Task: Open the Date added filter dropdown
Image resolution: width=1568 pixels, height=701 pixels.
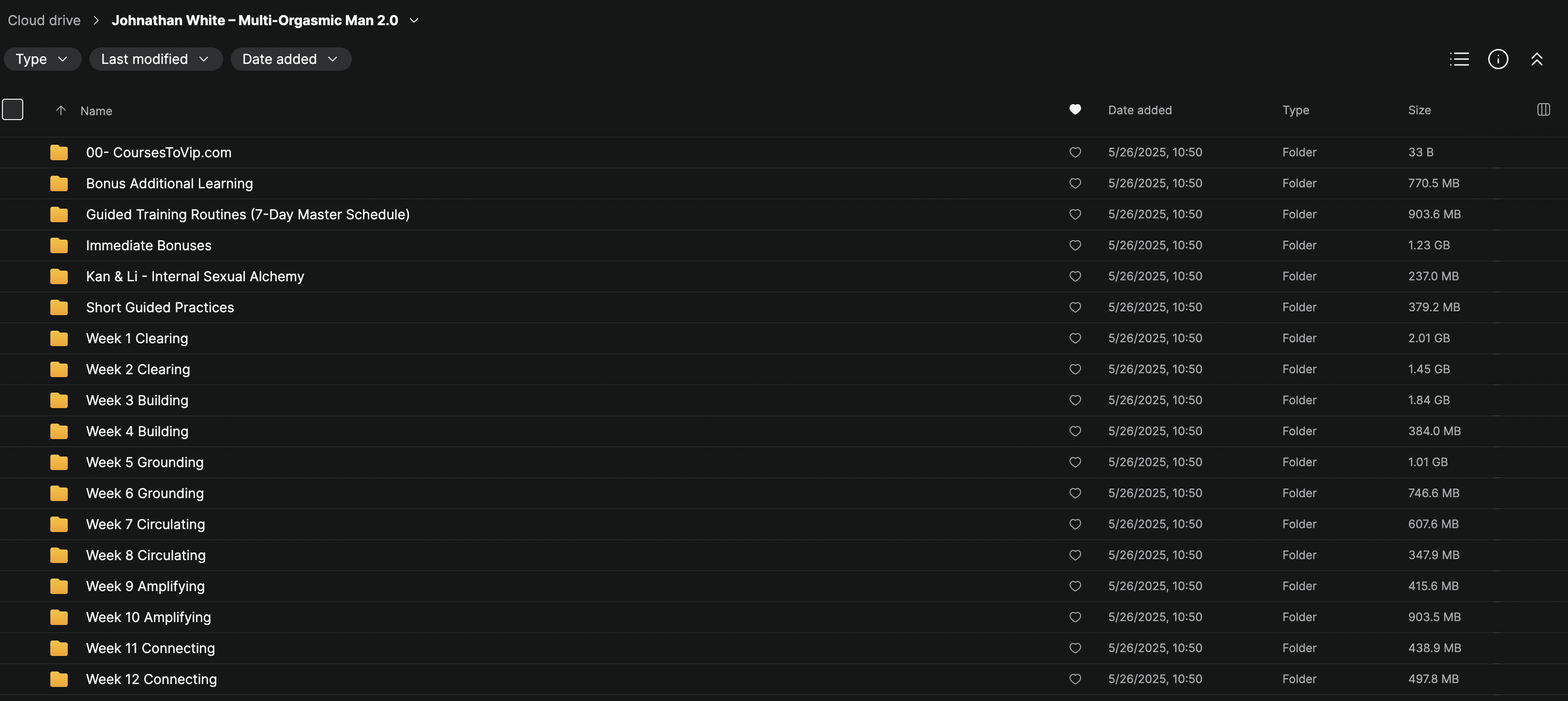Action: tap(290, 59)
